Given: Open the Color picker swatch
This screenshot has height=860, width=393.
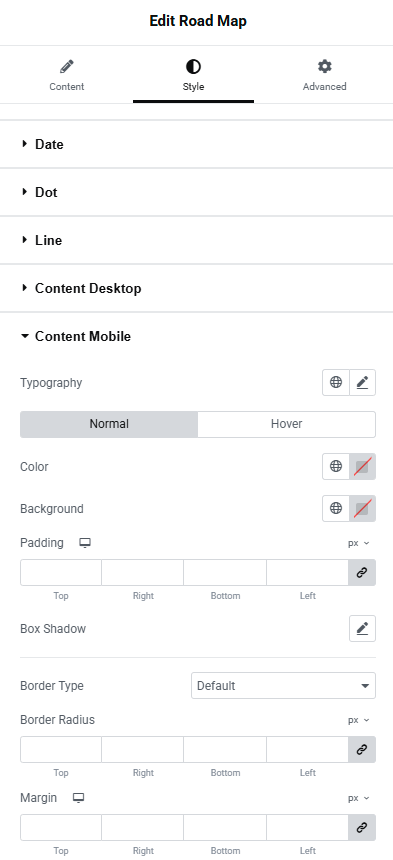Looking at the screenshot, I should point(362,467).
